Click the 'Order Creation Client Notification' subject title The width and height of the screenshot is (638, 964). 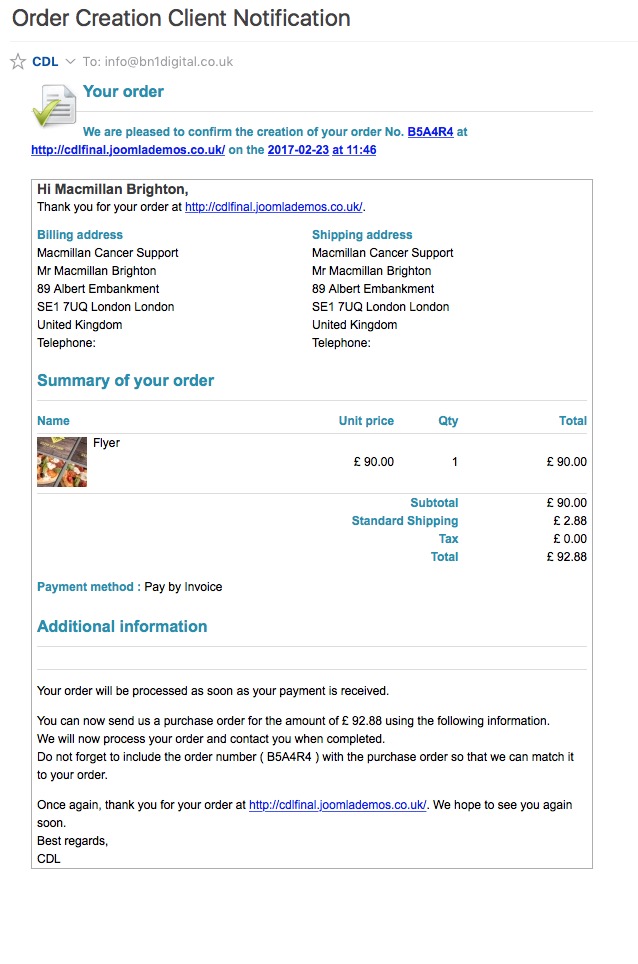[181, 18]
